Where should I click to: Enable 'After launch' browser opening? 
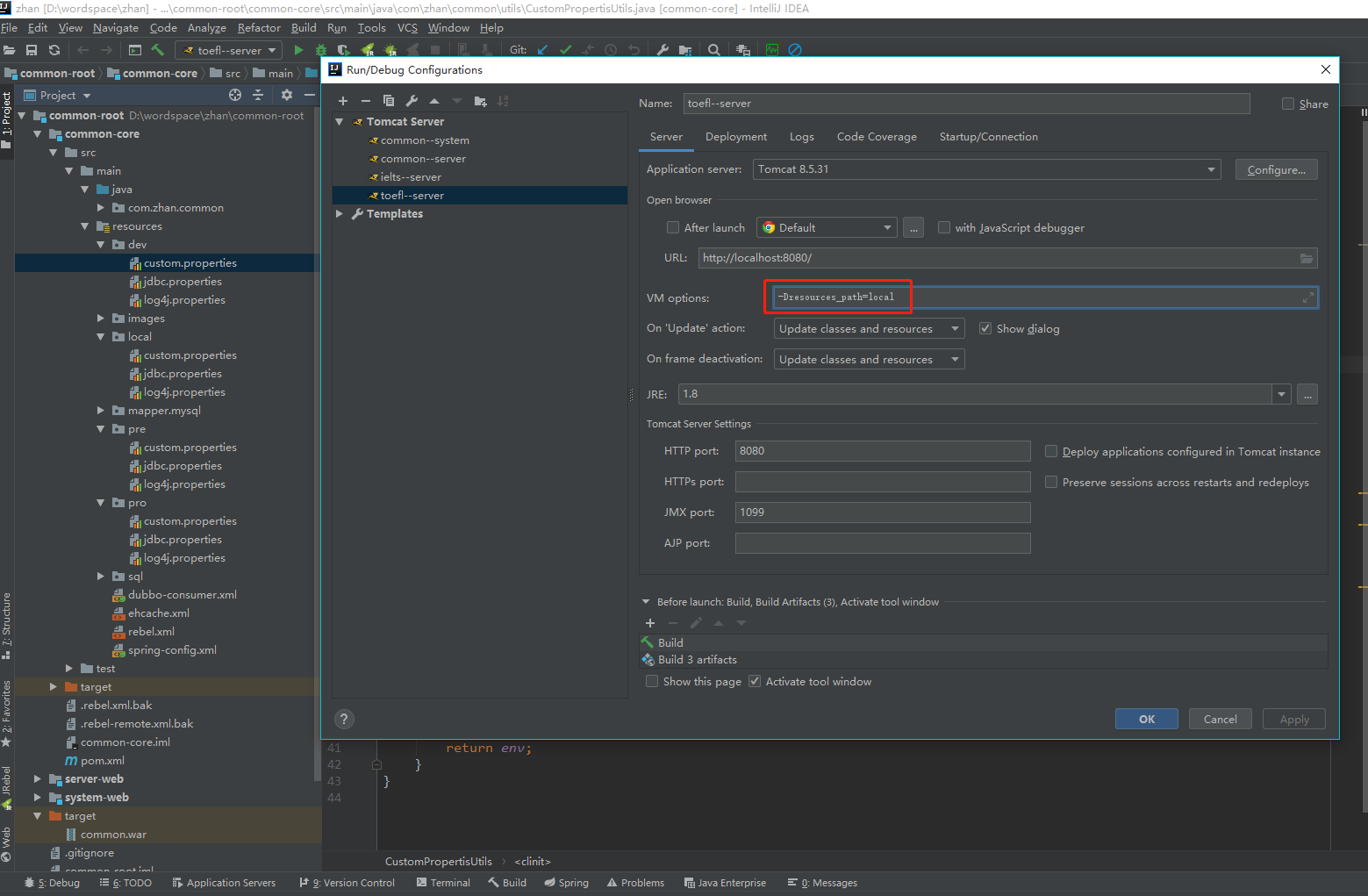pos(672,227)
